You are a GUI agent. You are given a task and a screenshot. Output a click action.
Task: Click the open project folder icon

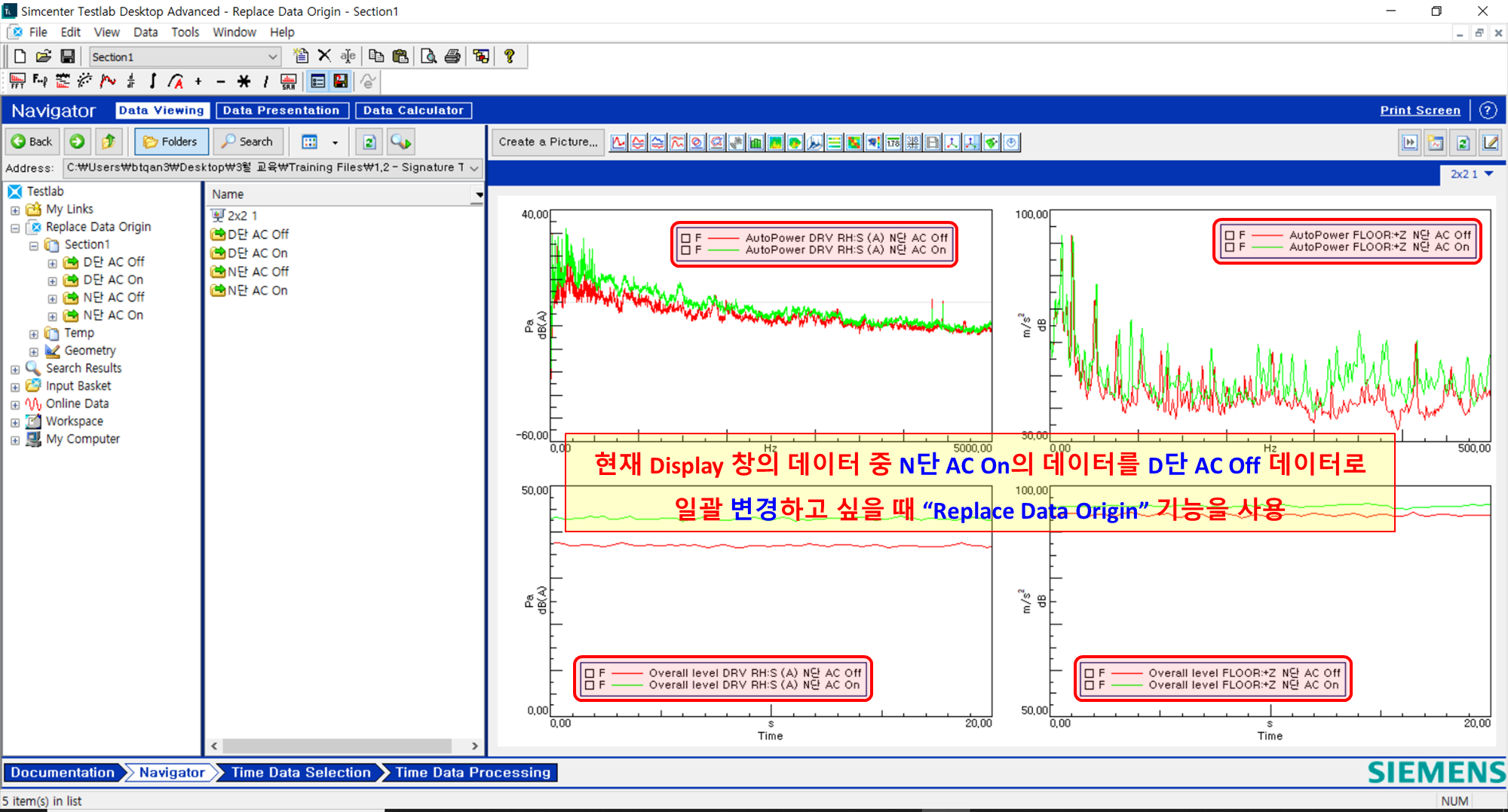click(x=44, y=56)
